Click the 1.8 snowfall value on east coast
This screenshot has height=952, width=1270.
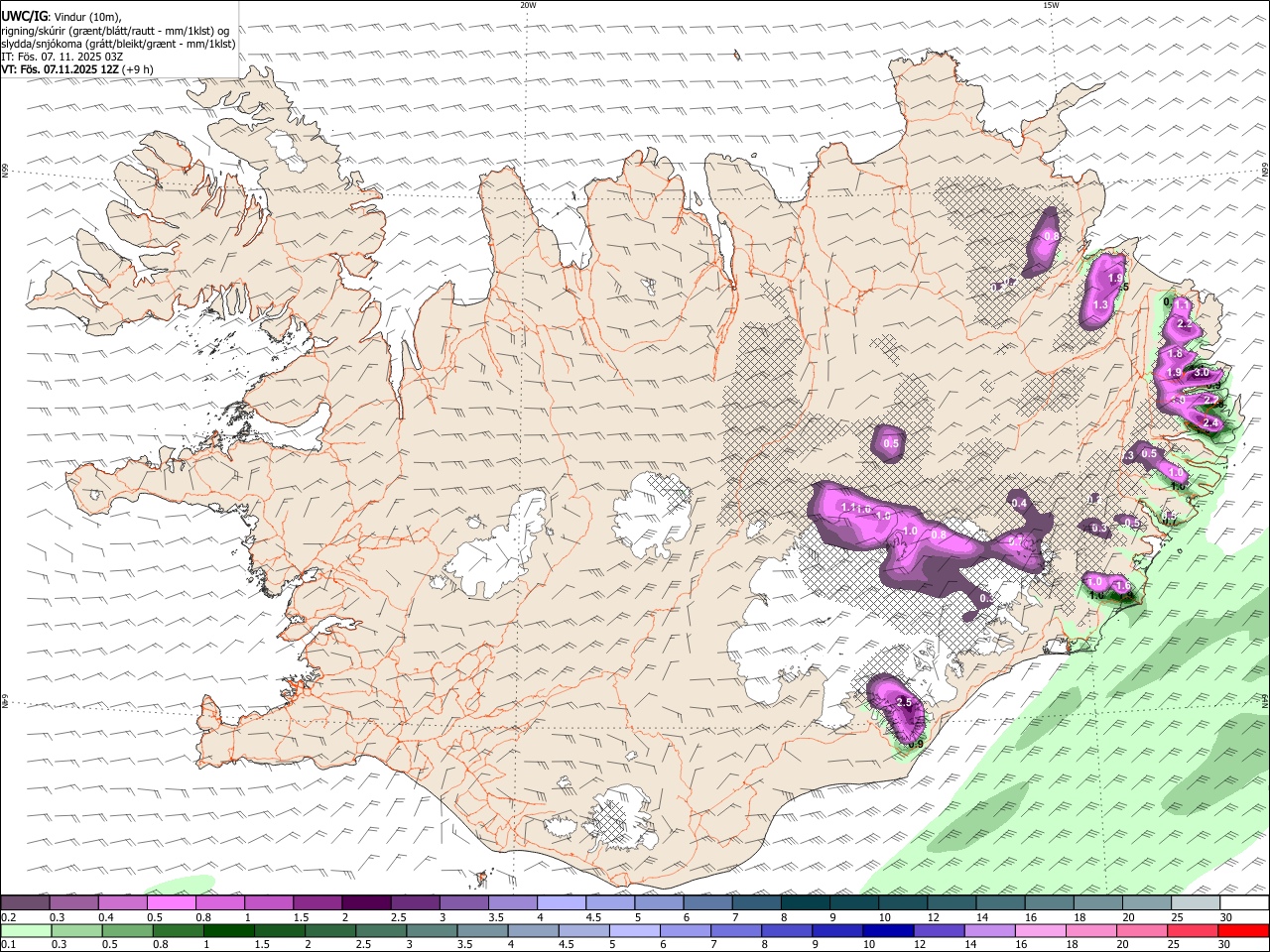(x=1176, y=354)
